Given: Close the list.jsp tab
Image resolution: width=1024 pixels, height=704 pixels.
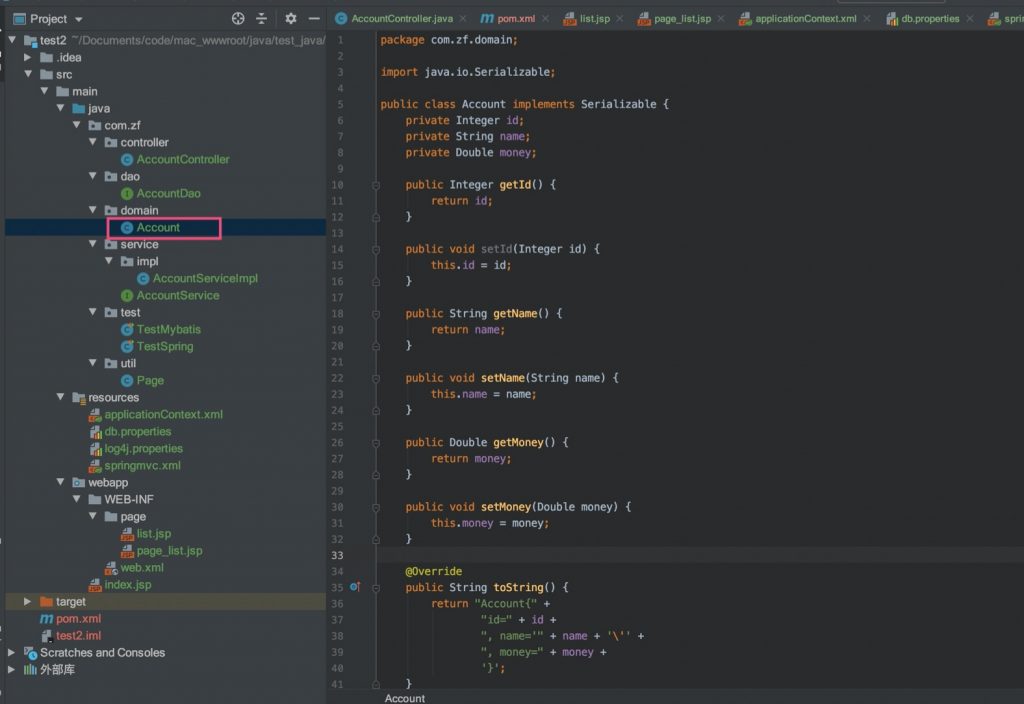Looking at the screenshot, I should 620,19.
